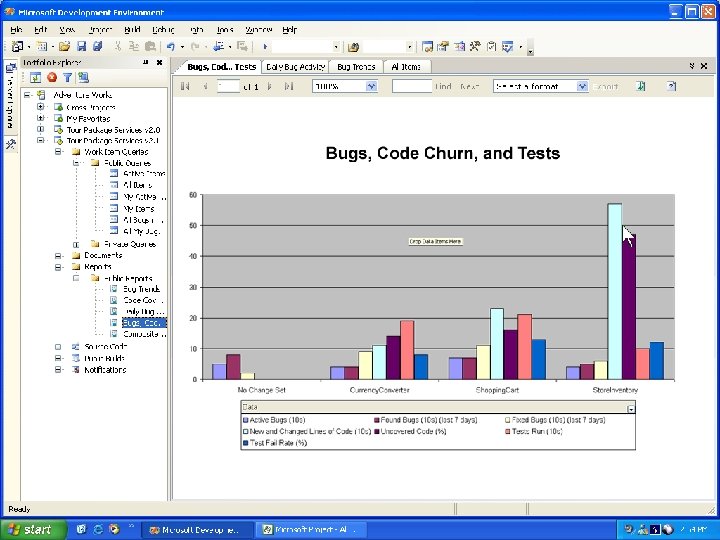Click the Start debugging play icon
The width and height of the screenshot is (720, 540).
pos(265,46)
